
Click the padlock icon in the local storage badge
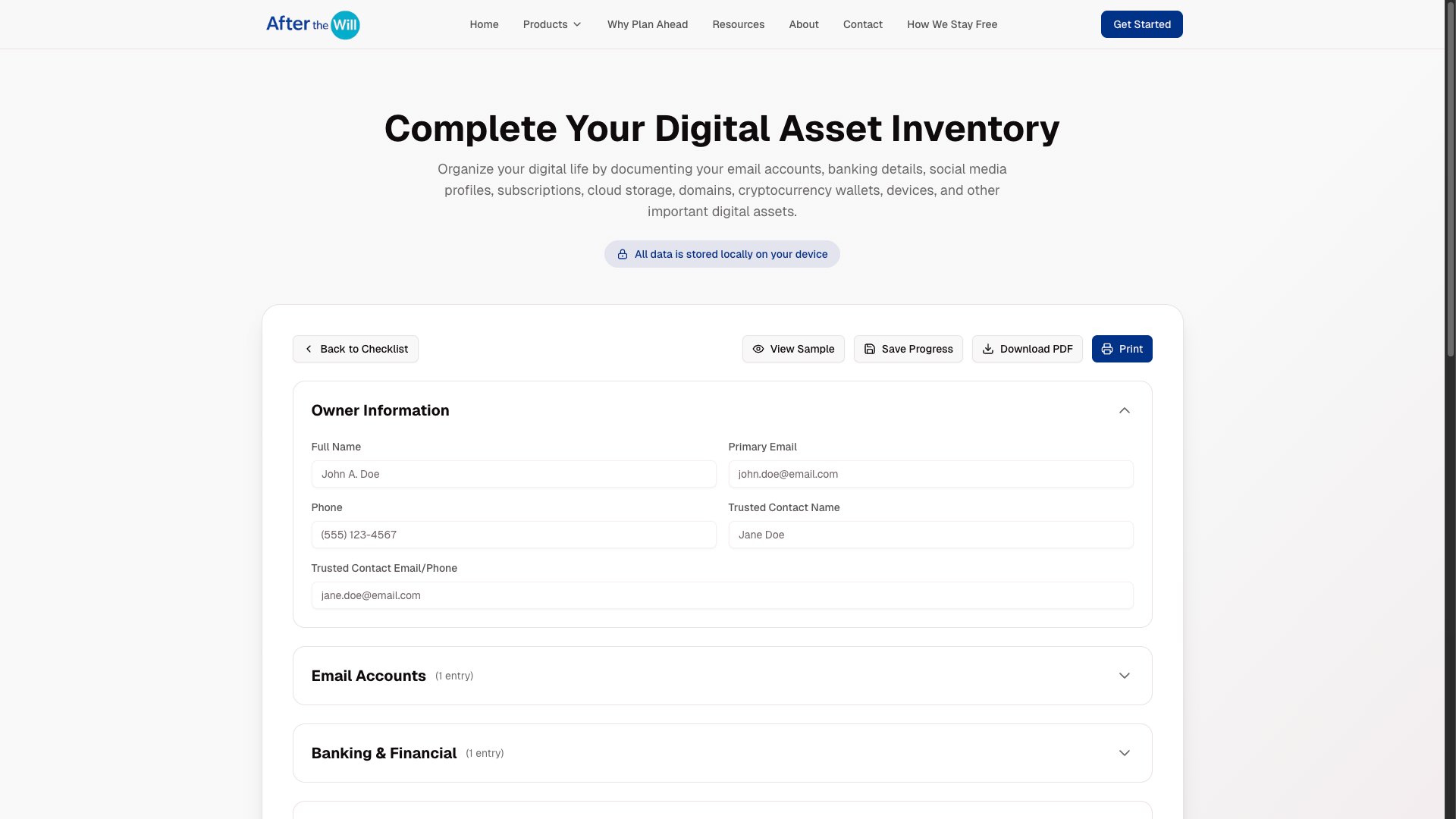[622, 254]
